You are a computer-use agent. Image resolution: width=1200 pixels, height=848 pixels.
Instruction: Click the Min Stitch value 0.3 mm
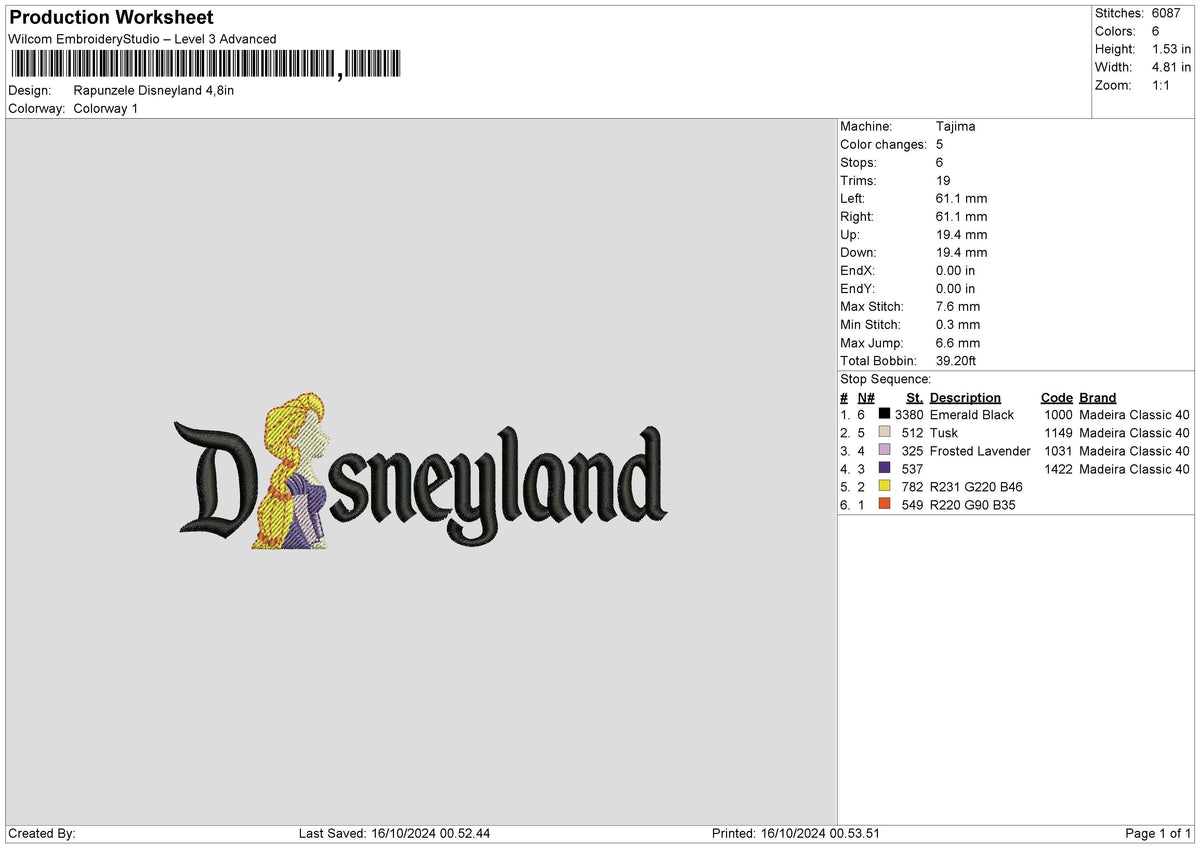958,324
